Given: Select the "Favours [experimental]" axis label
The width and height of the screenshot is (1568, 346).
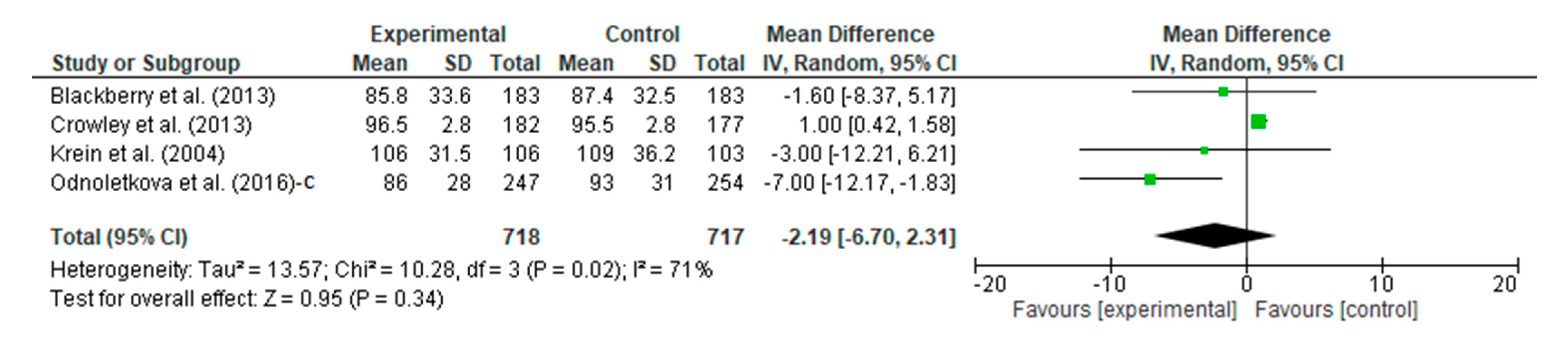Looking at the screenshot, I should pos(1124,310).
